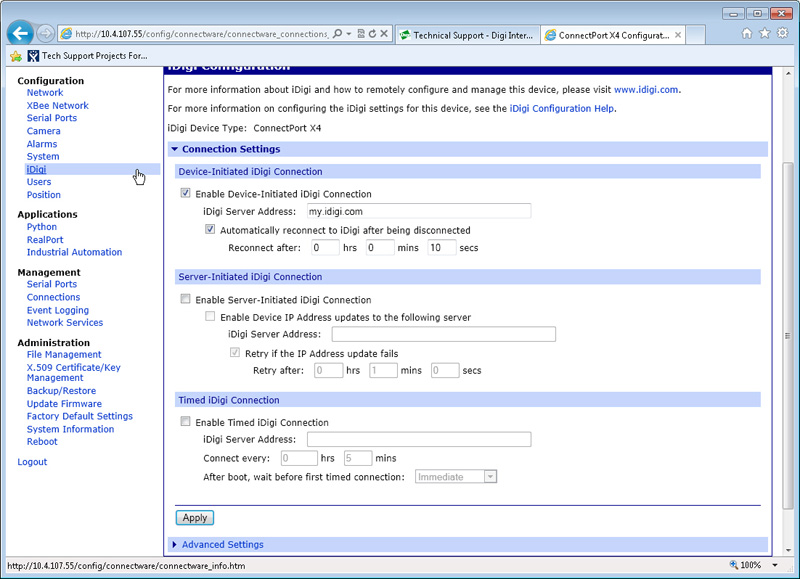The image size is (800, 579).
Task: Click the Refresh icon in address bar
Action: pos(371,34)
